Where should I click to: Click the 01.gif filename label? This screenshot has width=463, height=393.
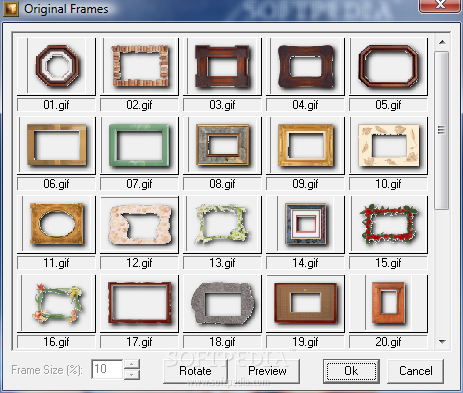tap(56, 105)
